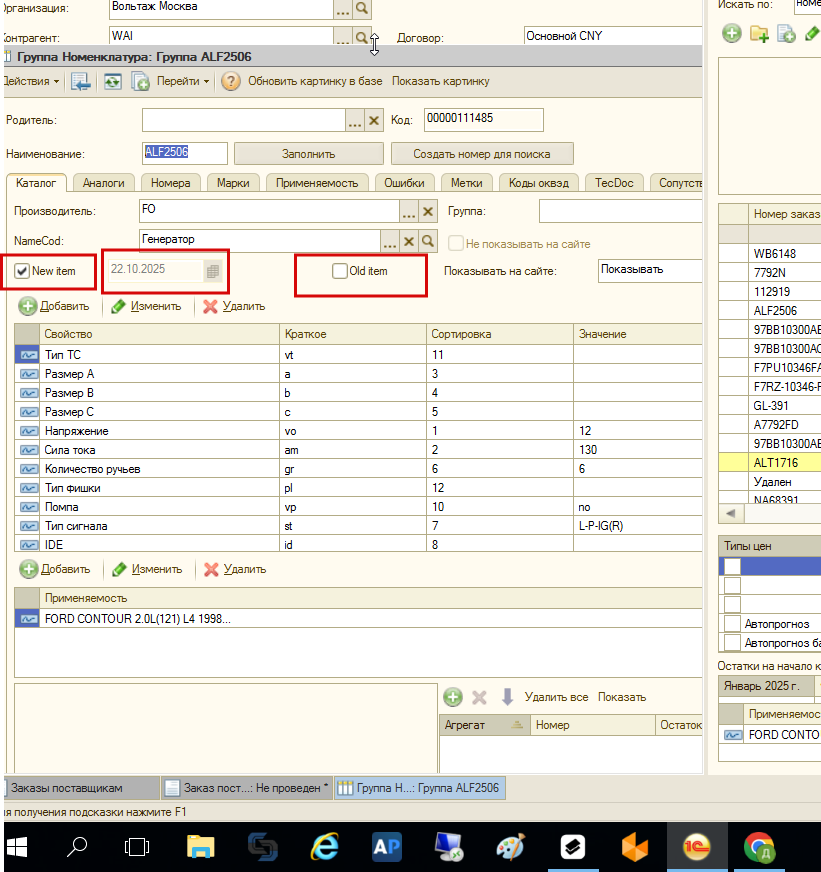This screenshot has height=872, width=821.
Task: Switch to the Аналоги tab
Action: pos(103,183)
